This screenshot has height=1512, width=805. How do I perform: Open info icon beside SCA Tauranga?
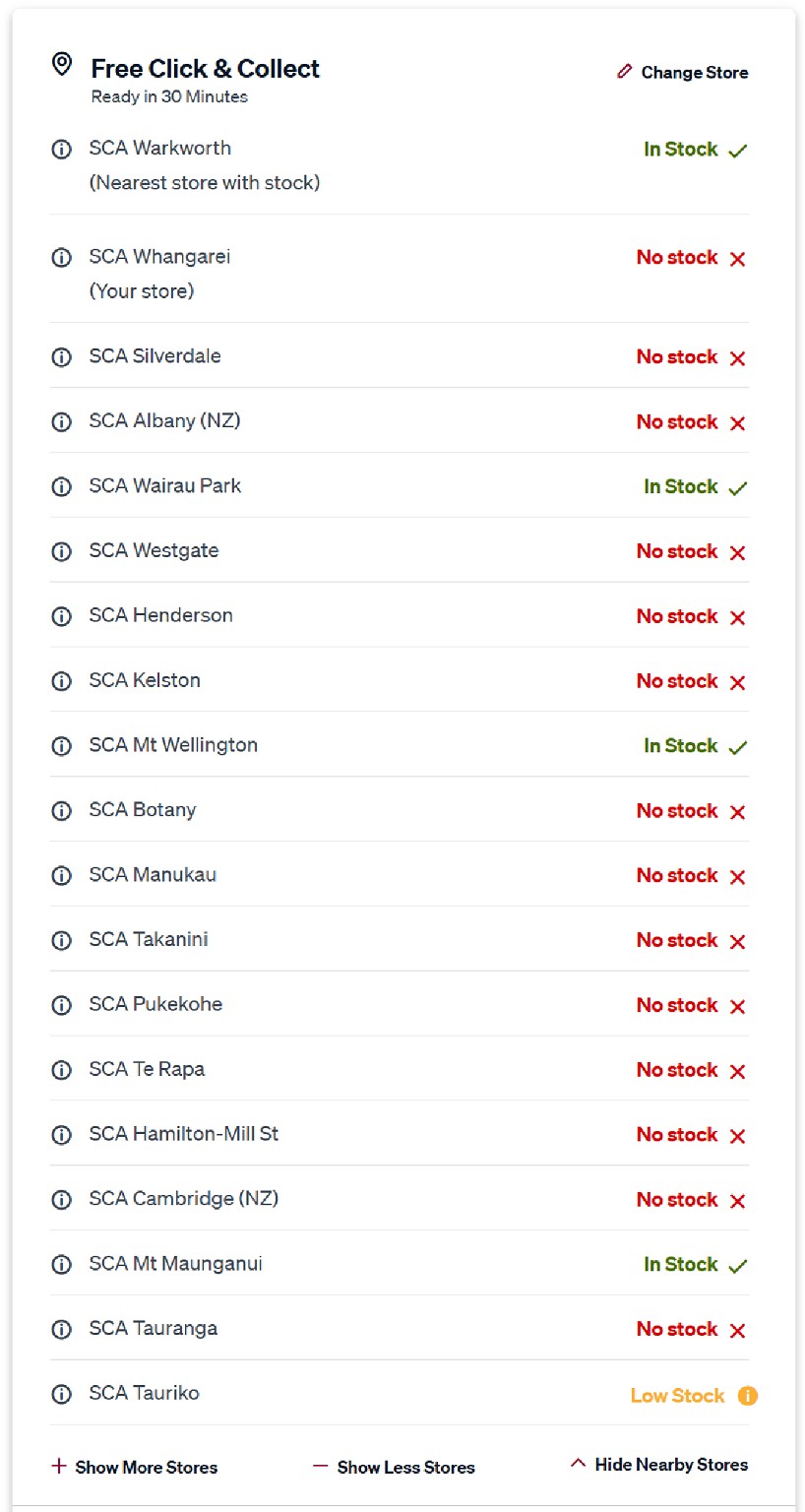(x=61, y=1329)
